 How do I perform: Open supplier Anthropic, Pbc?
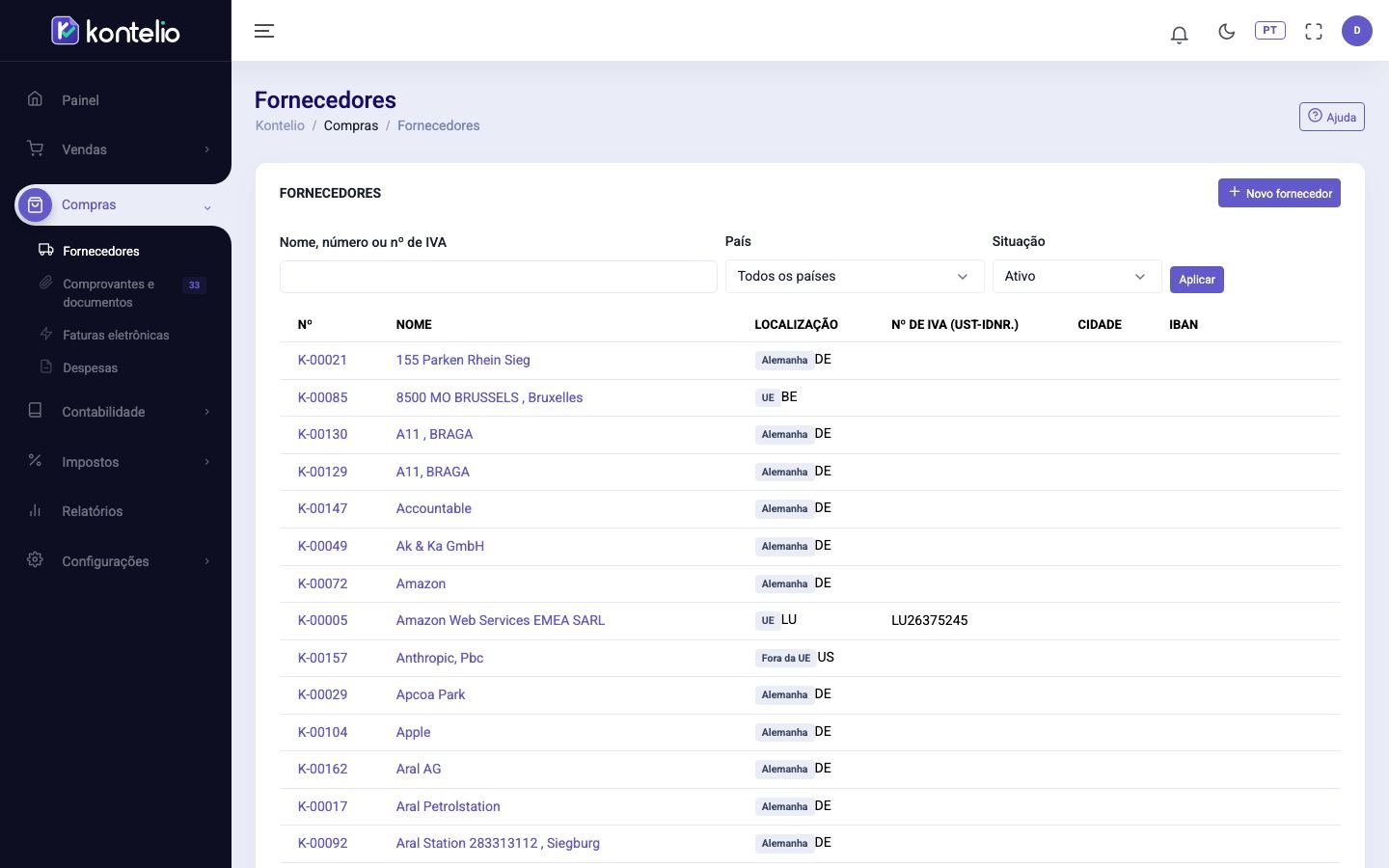(440, 658)
